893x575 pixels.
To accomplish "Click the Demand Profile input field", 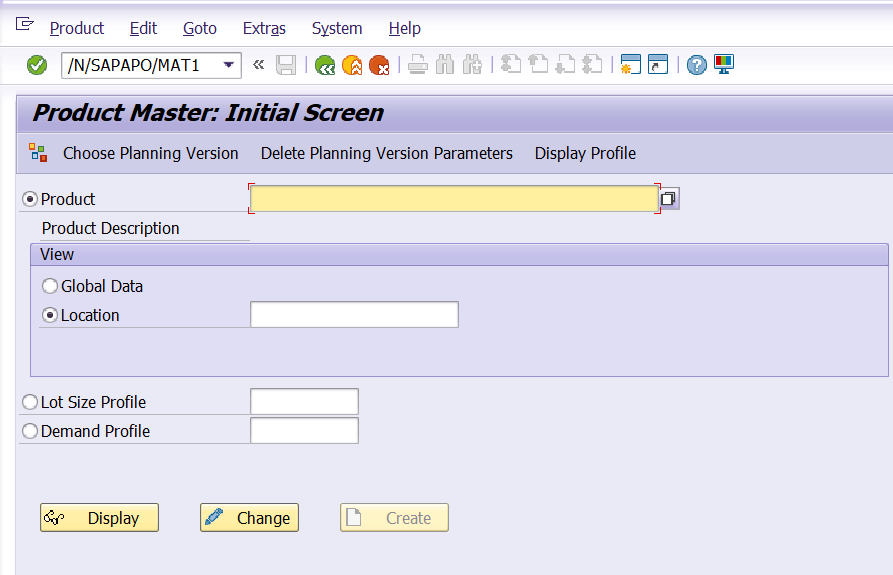I will pyautogui.click(x=304, y=430).
